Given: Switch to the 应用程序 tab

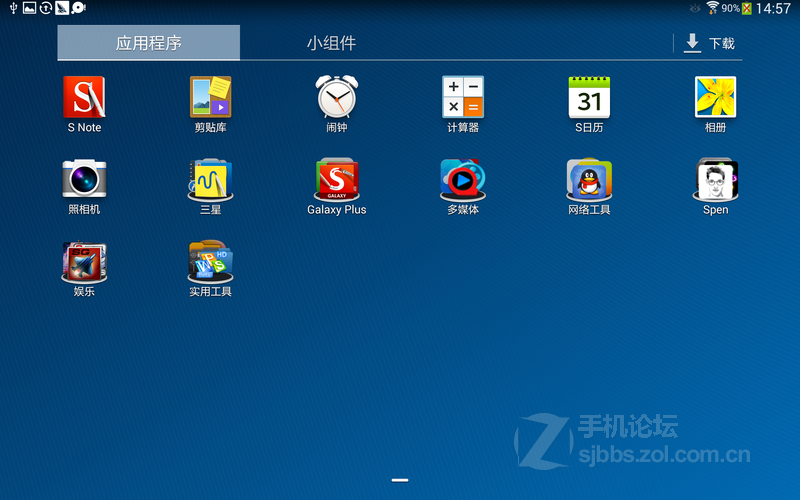Looking at the screenshot, I should pos(148,42).
